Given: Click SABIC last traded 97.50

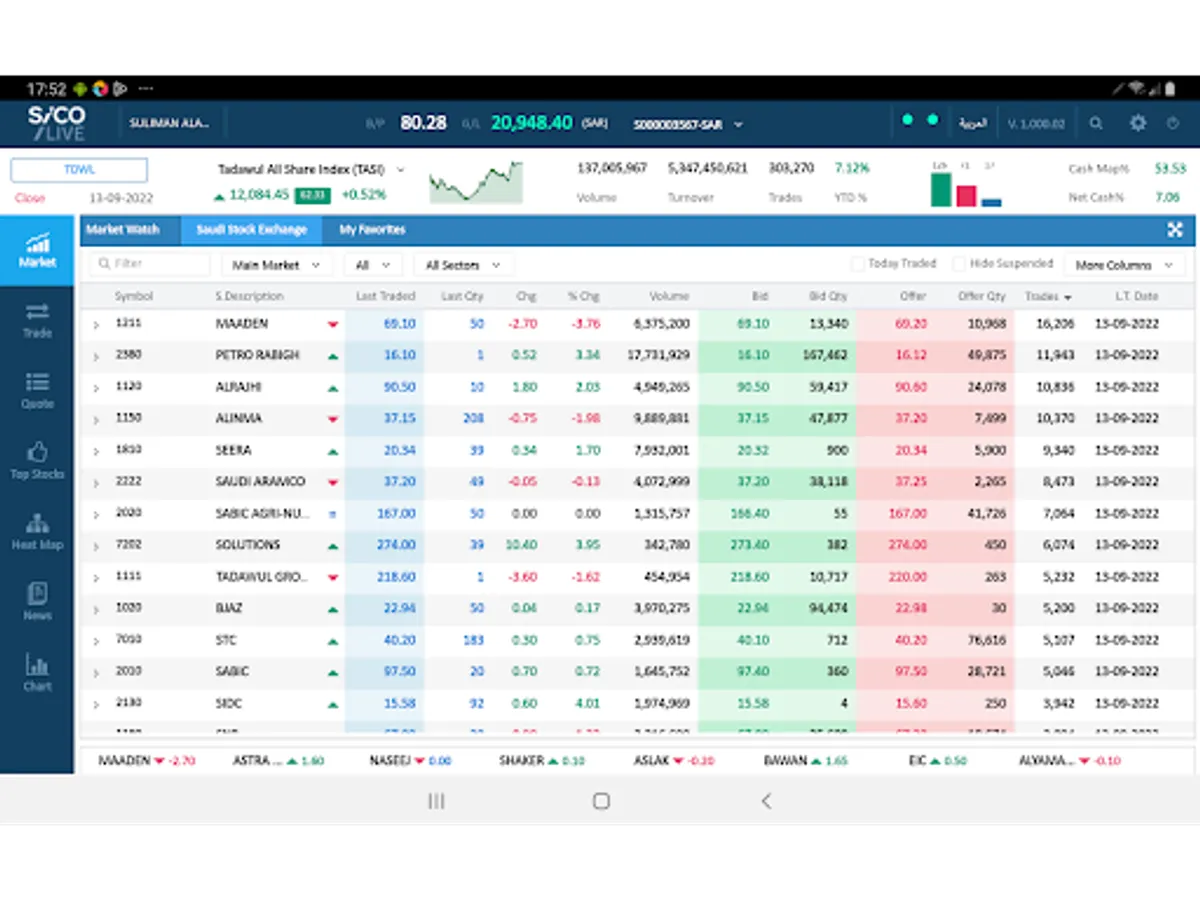Looking at the screenshot, I should [x=399, y=672].
